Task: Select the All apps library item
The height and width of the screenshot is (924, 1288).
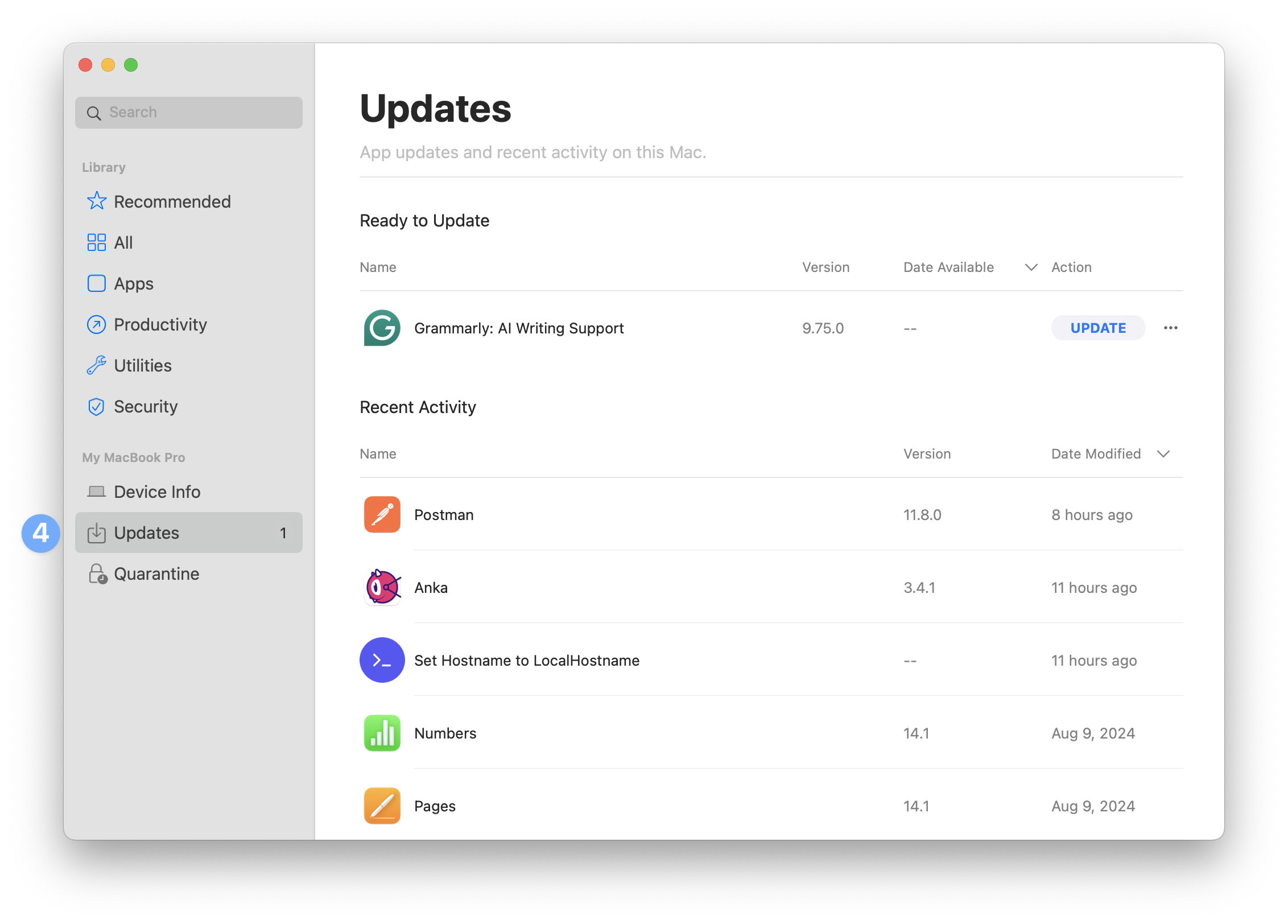Action: point(123,242)
